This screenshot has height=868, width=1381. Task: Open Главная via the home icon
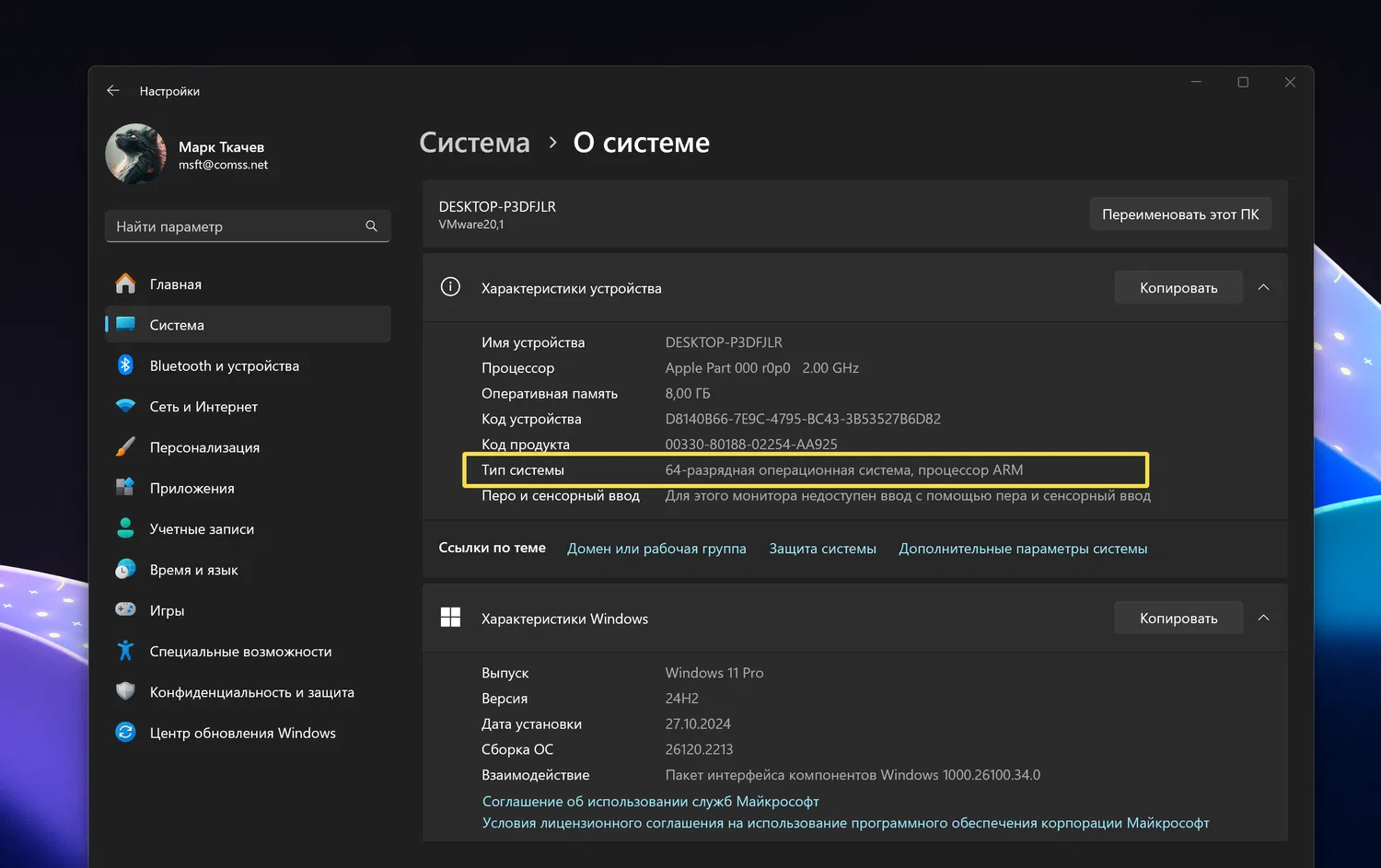pos(126,284)
